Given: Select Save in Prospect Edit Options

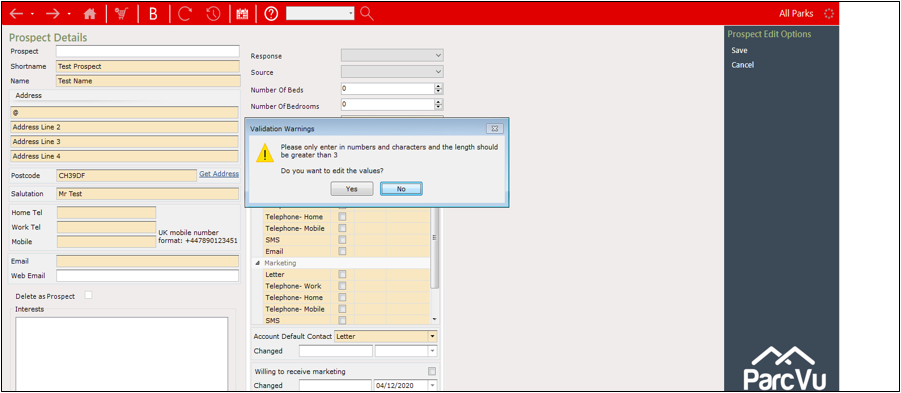Looking at the screenshot, I should point(739,51).
